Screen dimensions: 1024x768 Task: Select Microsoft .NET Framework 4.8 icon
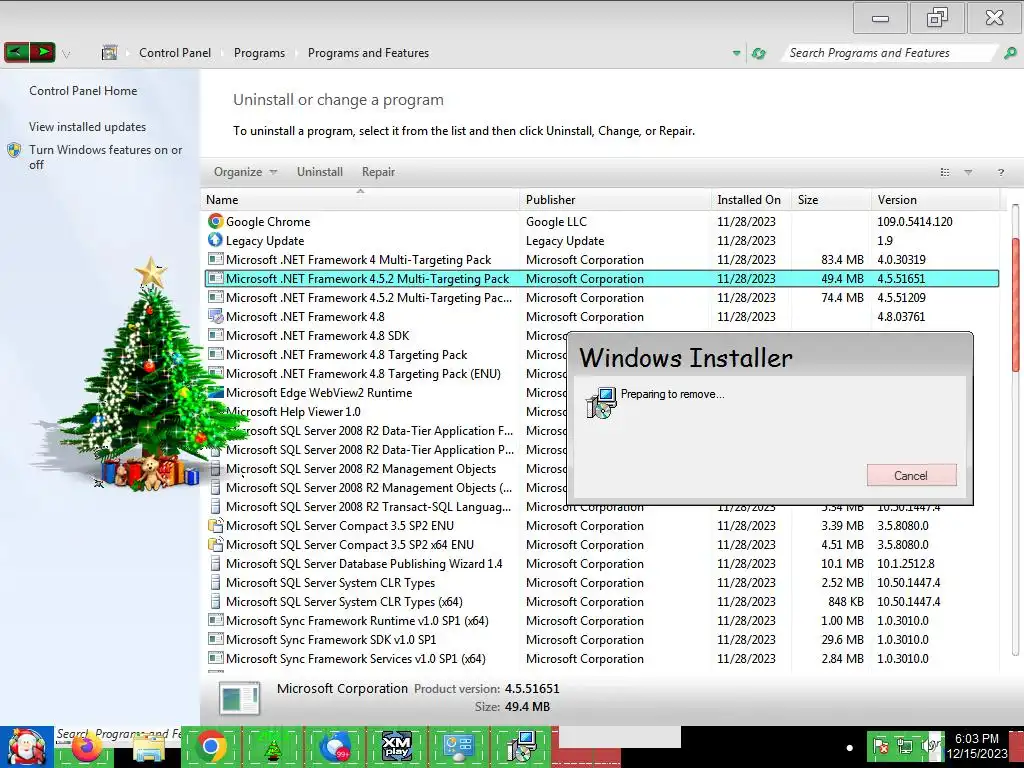(x=216, y=316)
